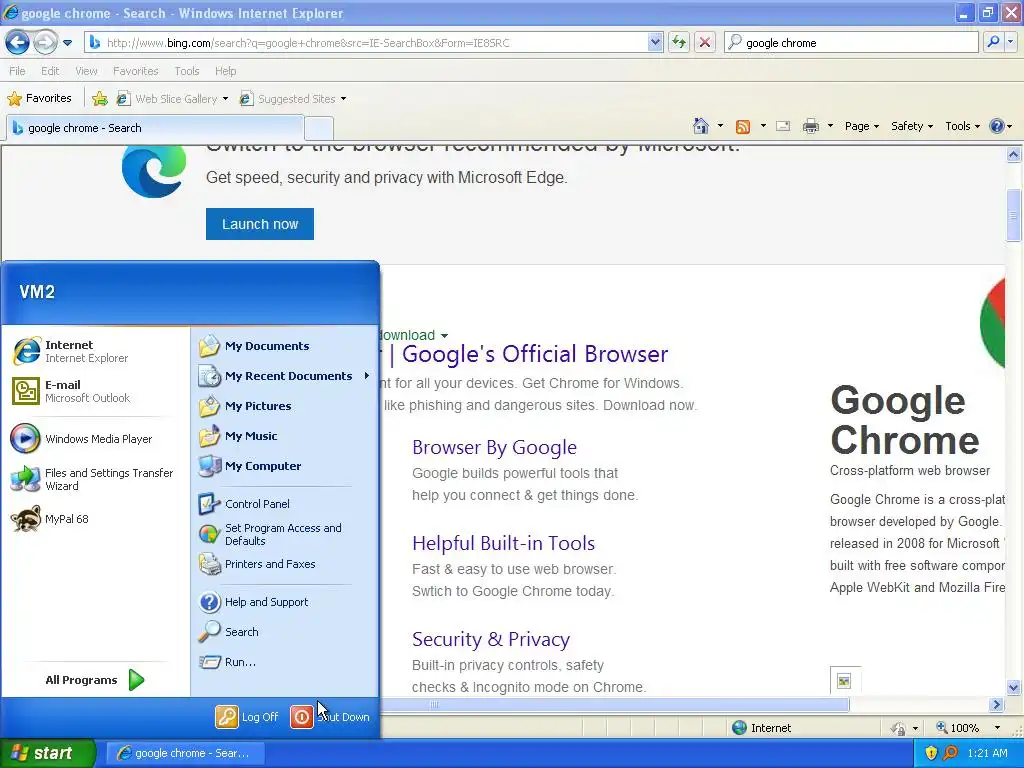Open the Run... dialog
Viewport: 1024px width, 768px height.
[285, 662]
